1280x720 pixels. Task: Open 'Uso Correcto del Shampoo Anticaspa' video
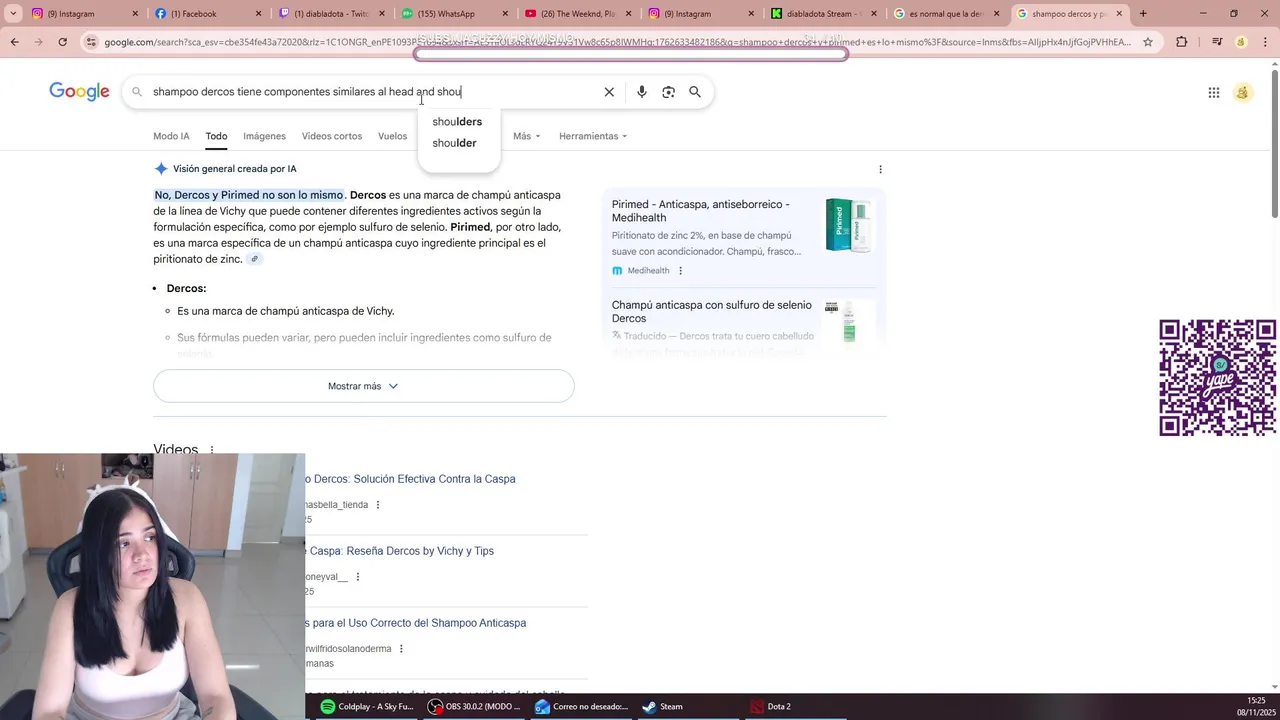pos(416,623)
